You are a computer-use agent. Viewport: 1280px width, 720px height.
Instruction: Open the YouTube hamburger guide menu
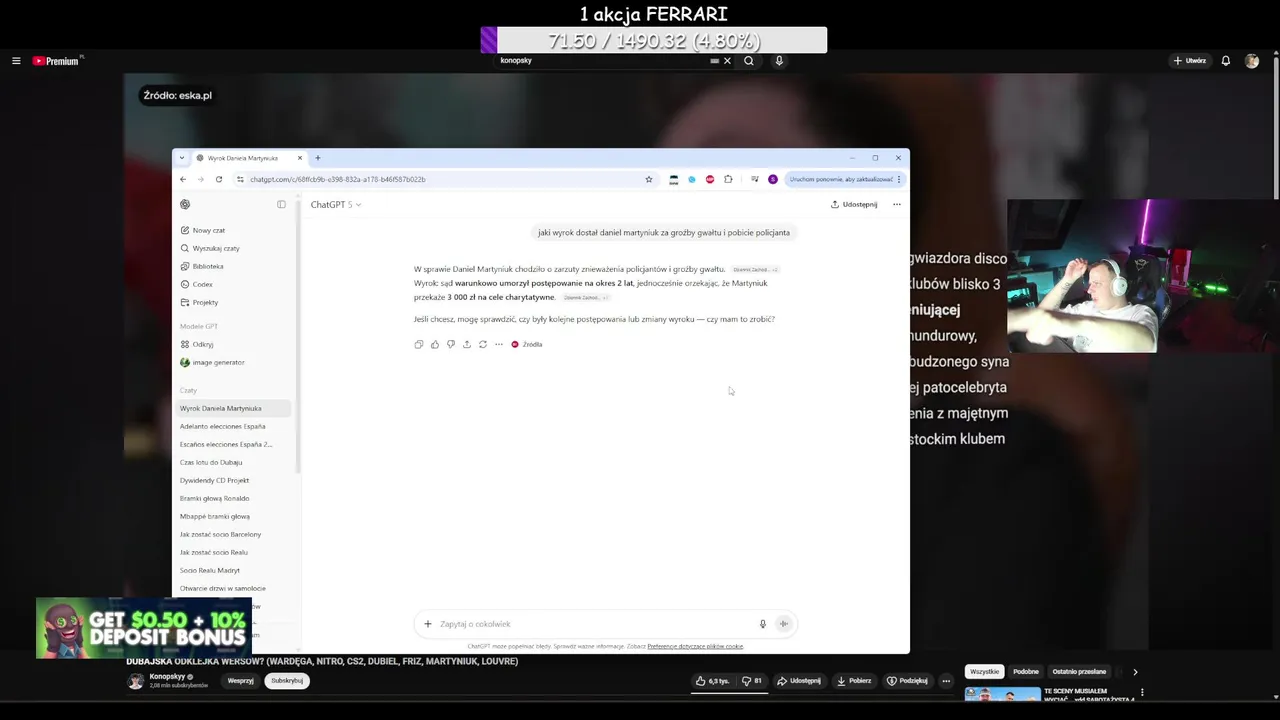(x=16, y=61)
